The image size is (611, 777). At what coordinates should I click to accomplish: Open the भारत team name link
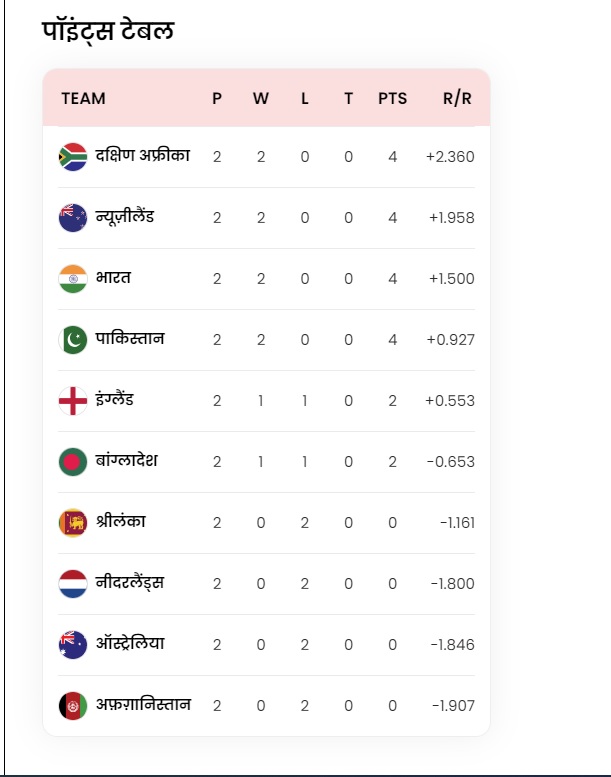click(x=113, y=277)
